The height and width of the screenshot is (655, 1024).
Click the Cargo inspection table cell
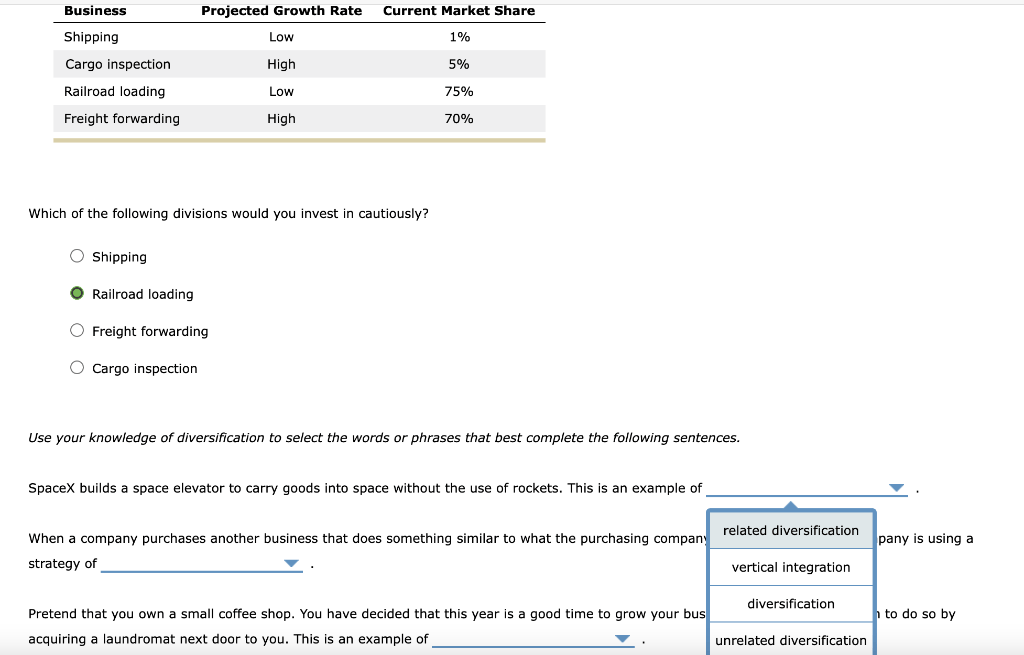click(x=118, y=64)
